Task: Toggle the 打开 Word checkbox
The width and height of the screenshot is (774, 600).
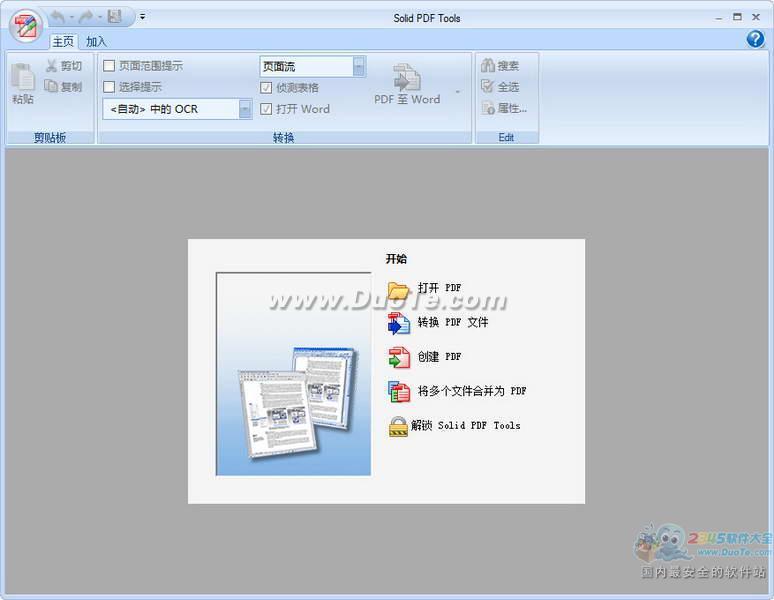Action: point(266,109)
